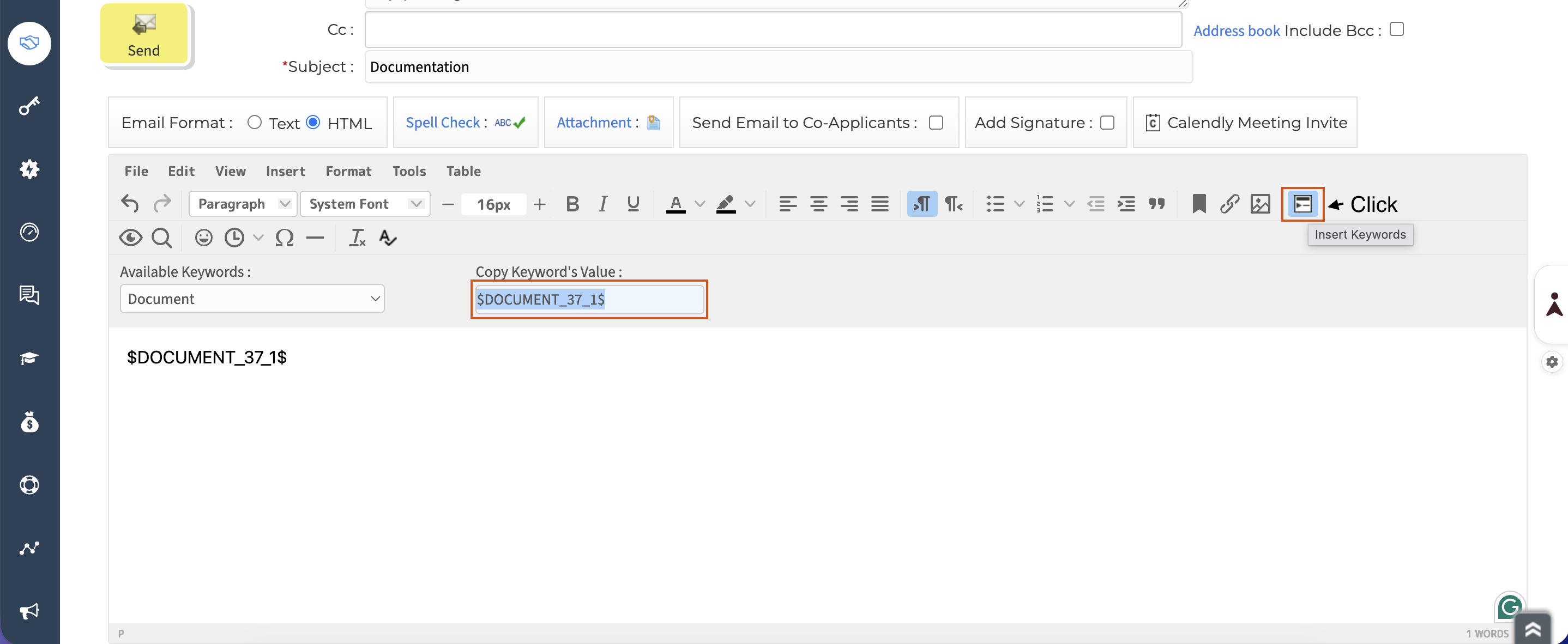Image resolution: width=1568 pixels, height=644 pixels.
Task: Expand the insert date/time options
Action: click(x=258, y=238)
